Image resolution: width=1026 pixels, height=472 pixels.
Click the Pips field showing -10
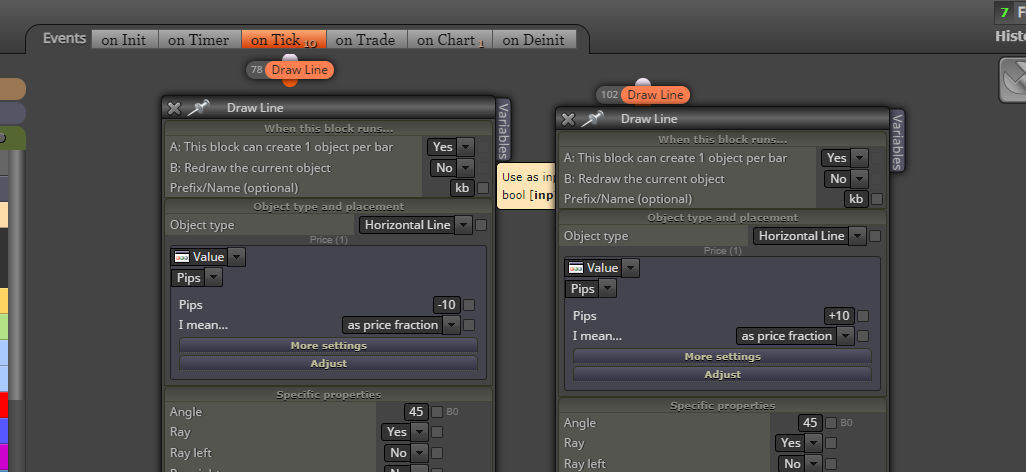446,305
